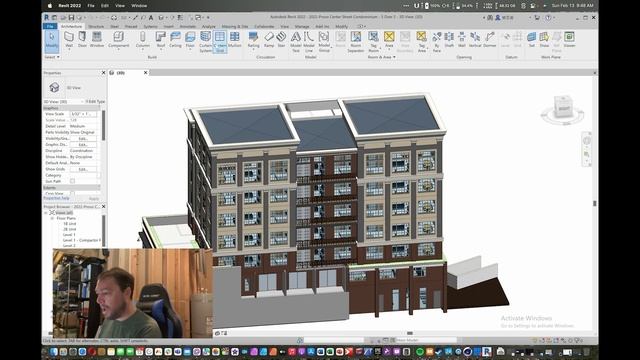Select the Window tool
Screen dimensions: 640x360
click(97, 40)
